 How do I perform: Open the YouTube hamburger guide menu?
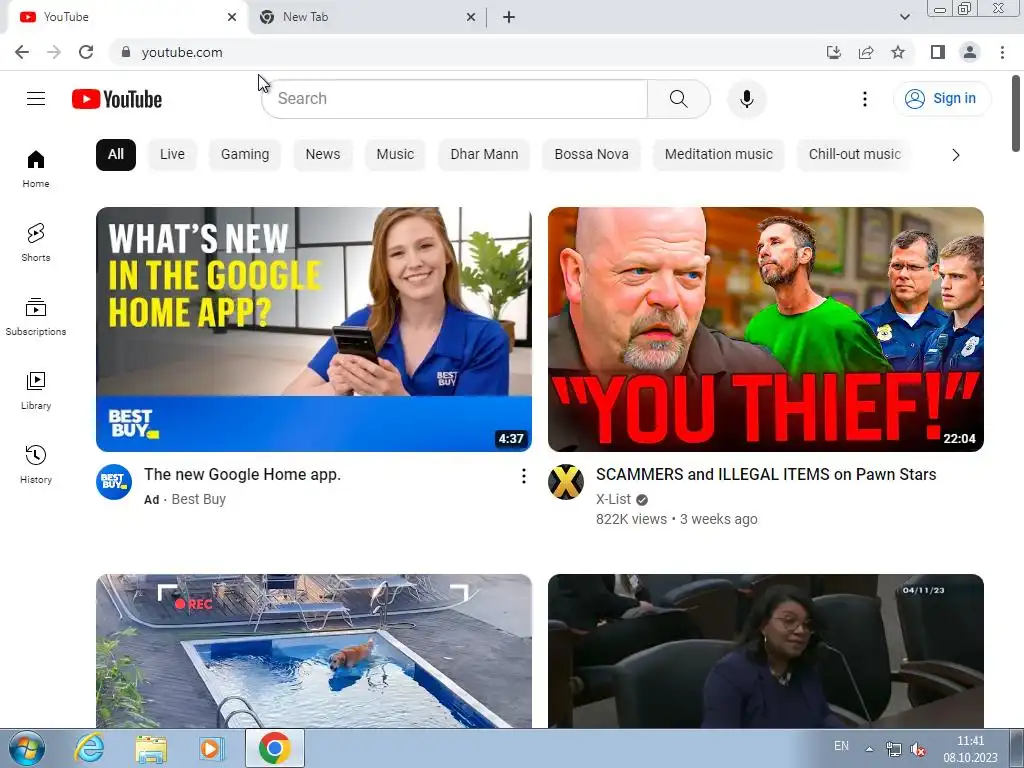(36, 99)
